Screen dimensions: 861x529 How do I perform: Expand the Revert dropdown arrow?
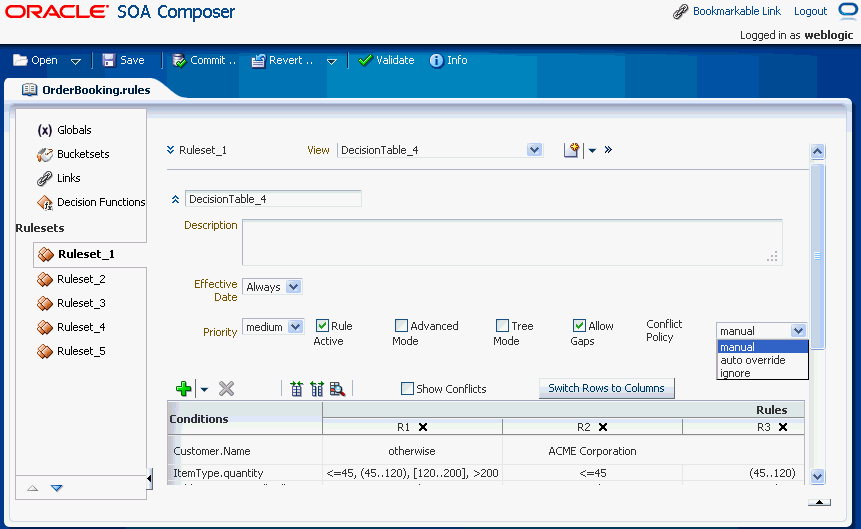(332, 62)
